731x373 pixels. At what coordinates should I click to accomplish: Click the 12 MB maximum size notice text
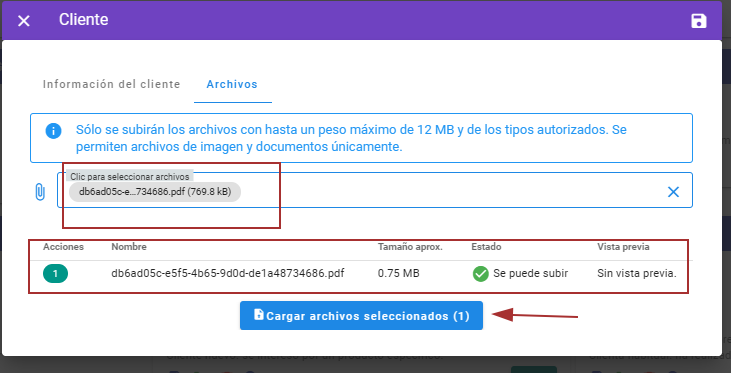tap(351, 138)
